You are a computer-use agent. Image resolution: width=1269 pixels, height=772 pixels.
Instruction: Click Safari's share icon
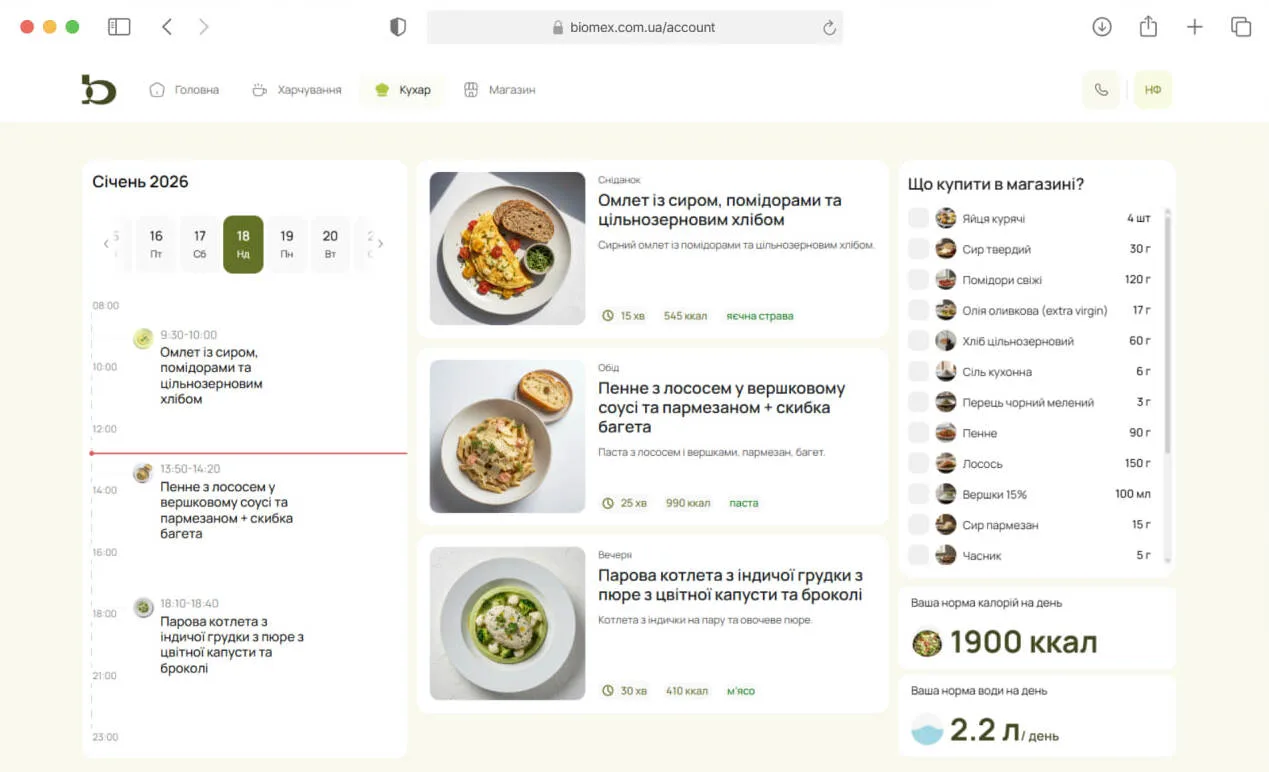click(x=1148, y=27)
